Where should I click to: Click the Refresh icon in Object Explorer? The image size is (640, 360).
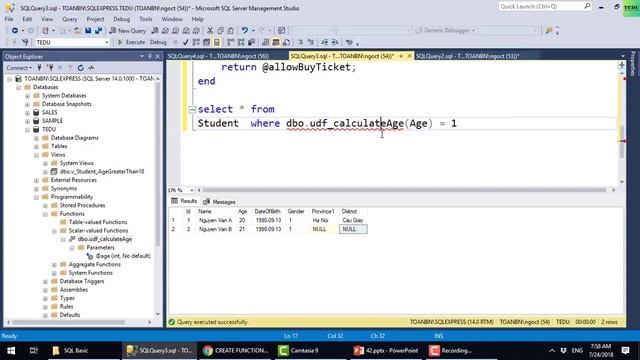click(80, 68)
